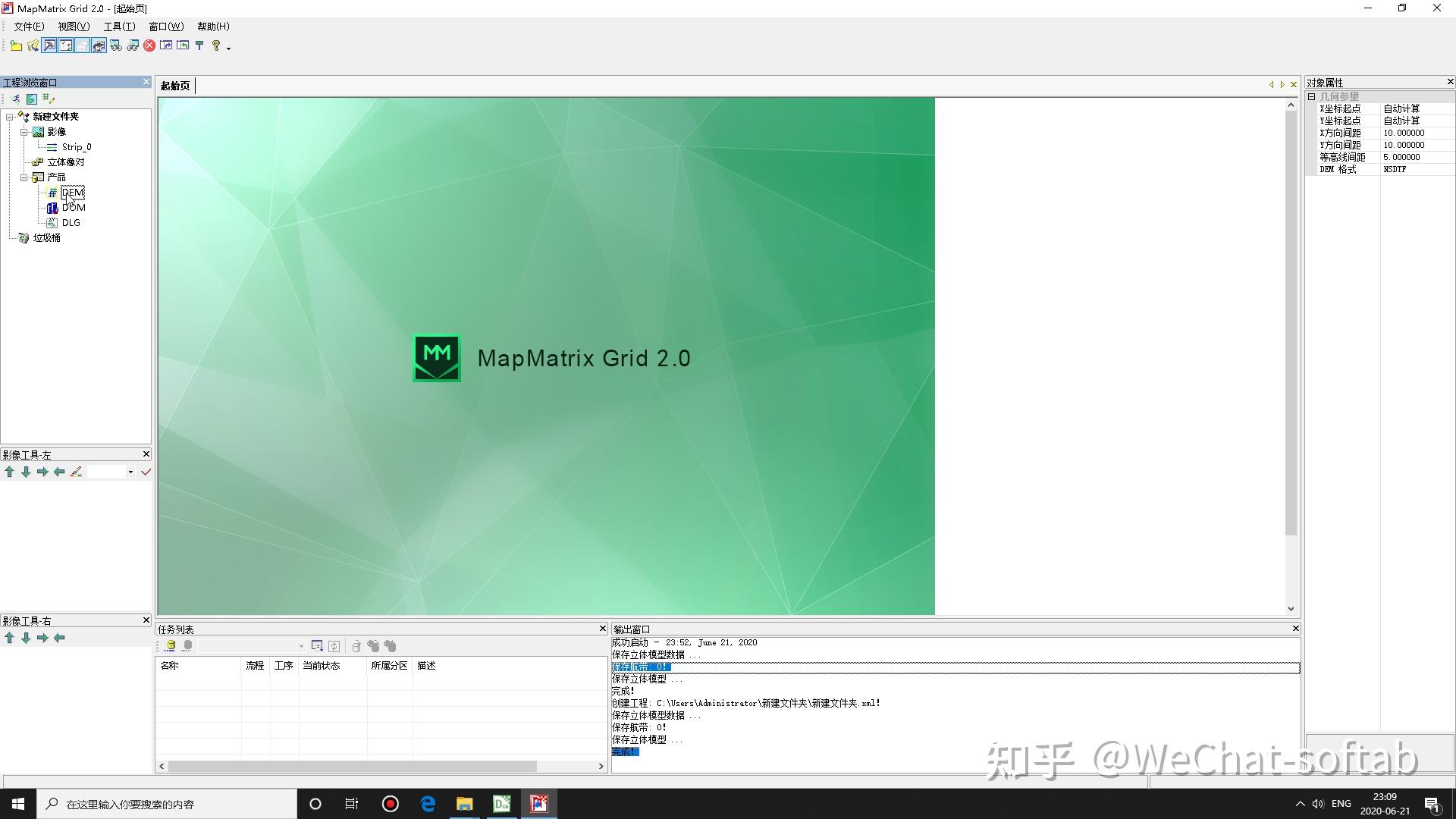Viewport: 1456px width, 819px height.
Task: Click the forward navigation arrow beside the tab bar
Action: click(x=1282, y=84)
